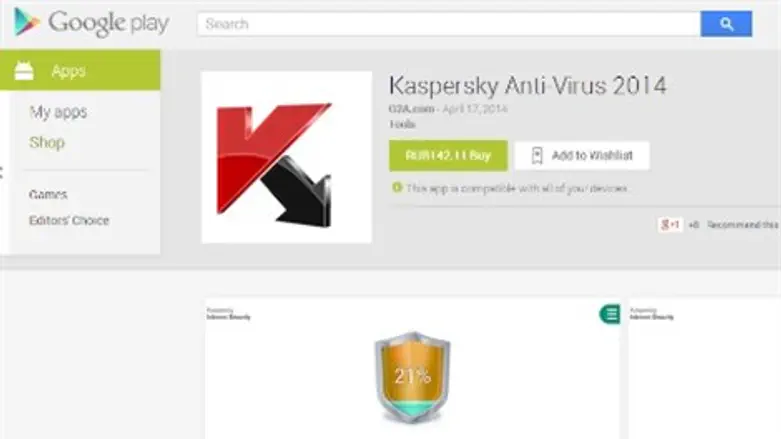The width and height of the screenshot is (781, 439).
Task: Click the green compatibility info icon
Action: (x=397, y=187)
